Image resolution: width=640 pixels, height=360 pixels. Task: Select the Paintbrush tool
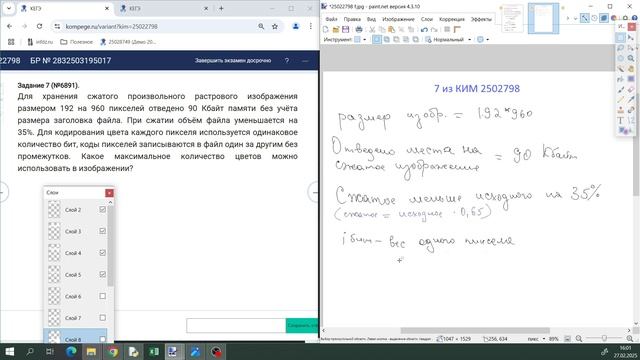[x=620, y=89]
